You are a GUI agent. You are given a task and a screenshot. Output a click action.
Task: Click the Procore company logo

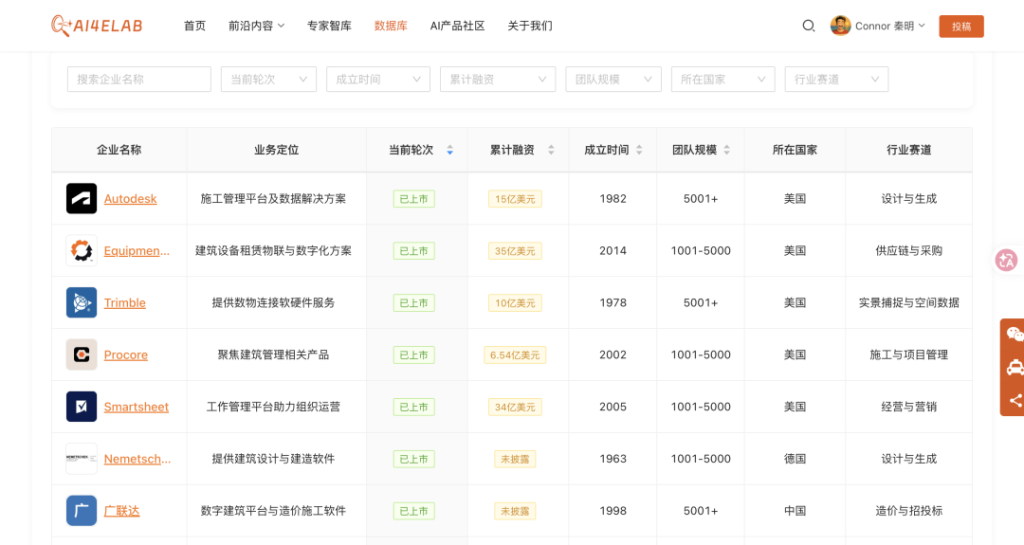(82, 354)
